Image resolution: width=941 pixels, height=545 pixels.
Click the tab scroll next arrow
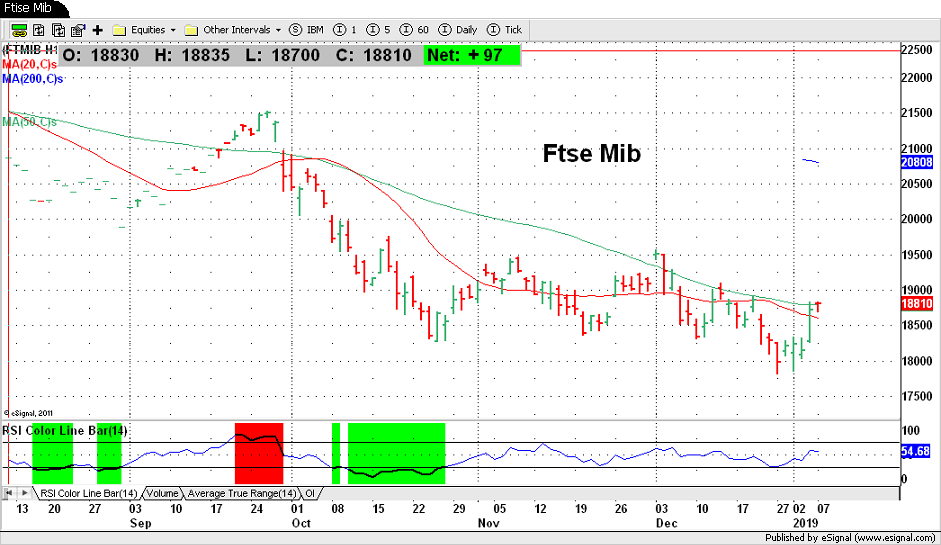(24, 493)
